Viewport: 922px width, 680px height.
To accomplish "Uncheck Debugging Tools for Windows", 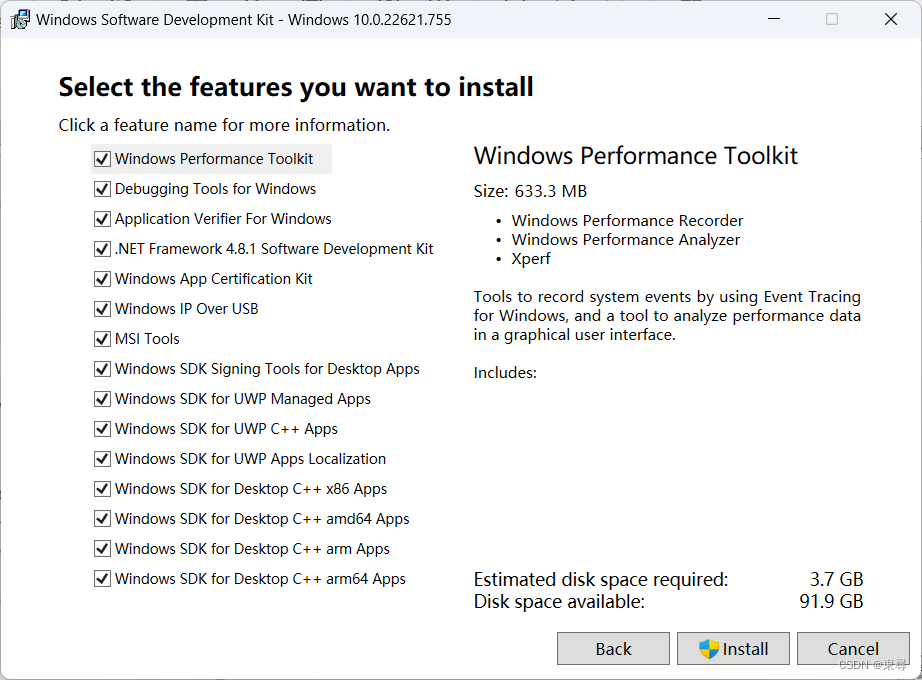I will point(101,188).
